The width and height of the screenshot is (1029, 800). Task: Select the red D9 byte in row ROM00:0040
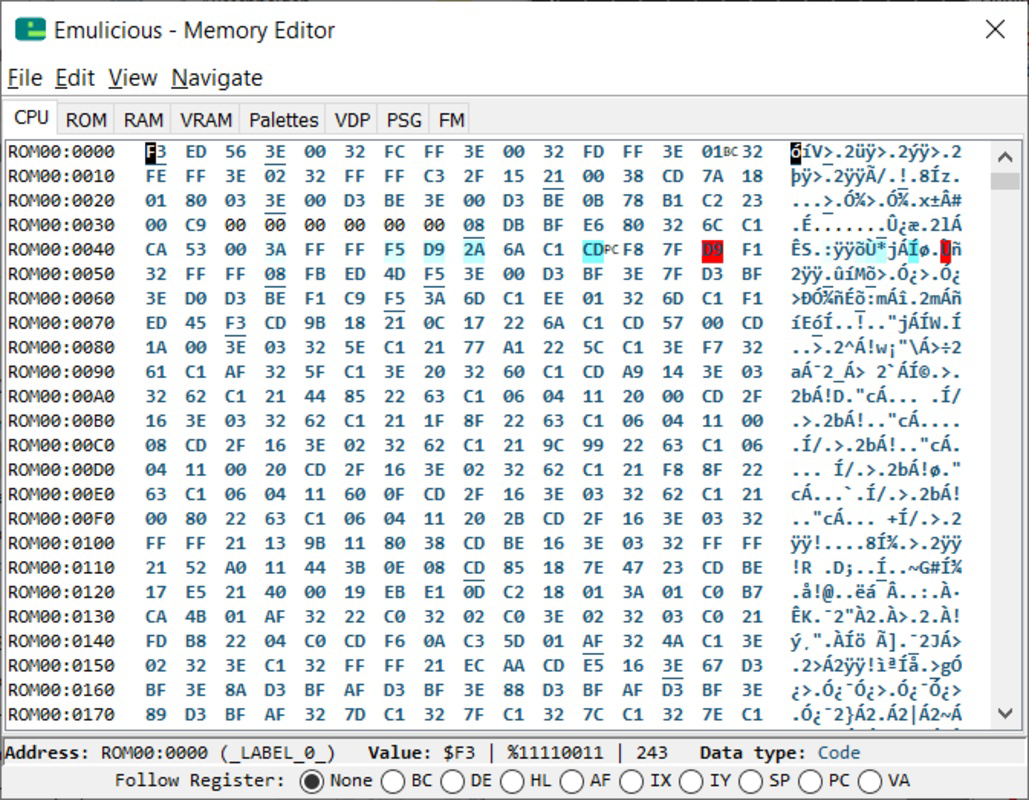(712, 250)
